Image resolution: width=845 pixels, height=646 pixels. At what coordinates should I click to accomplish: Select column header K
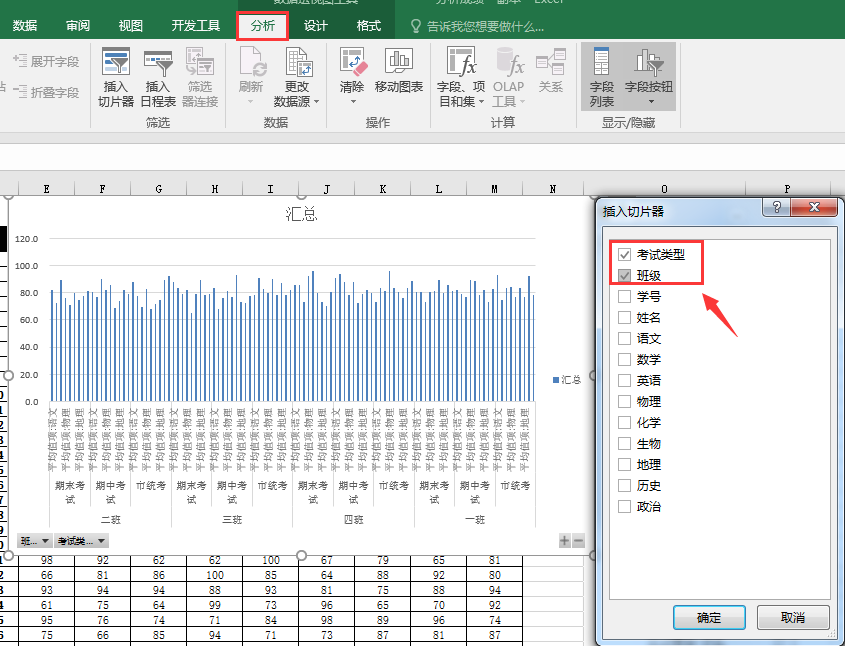tap(383, 189)
